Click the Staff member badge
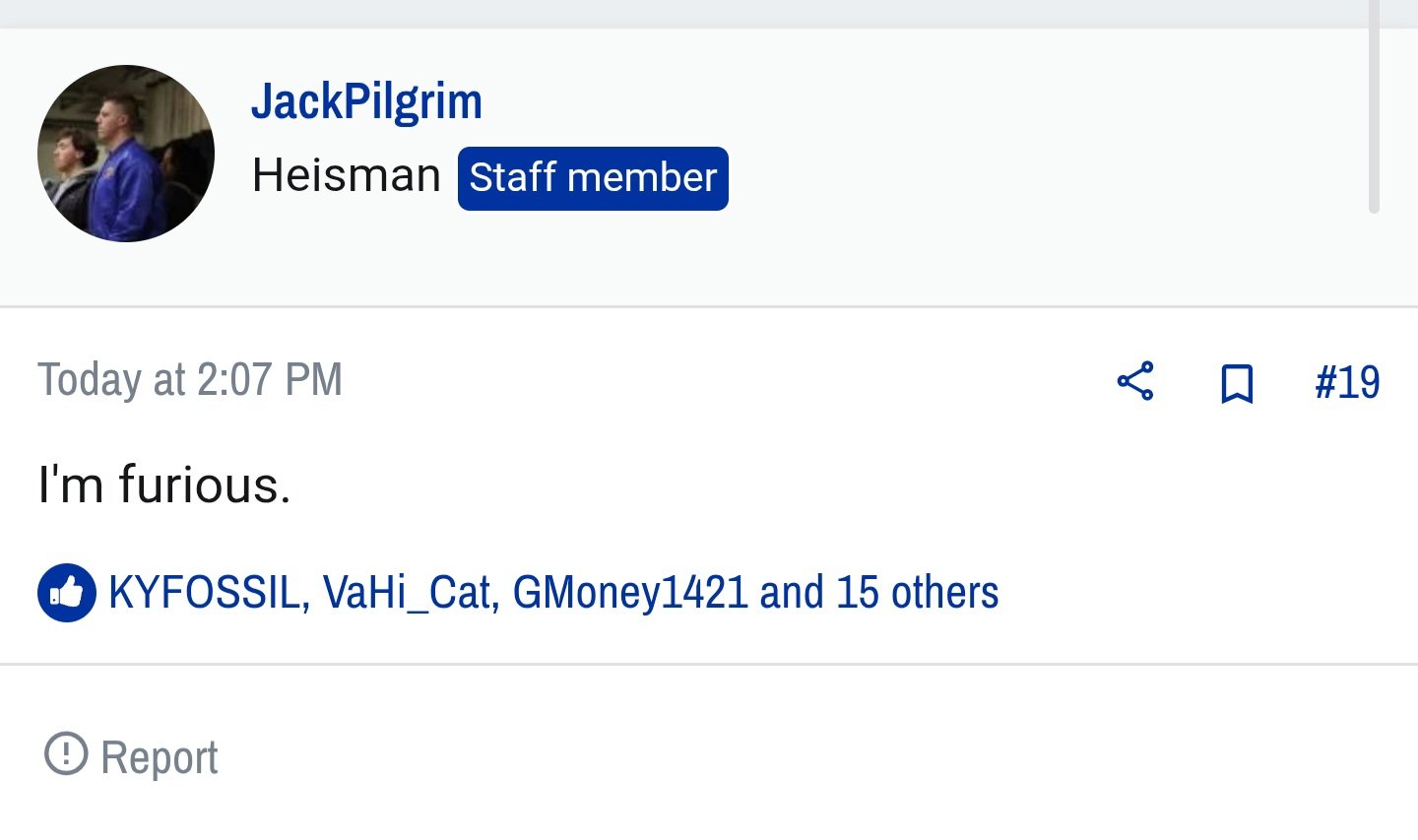 click(593, 178)
